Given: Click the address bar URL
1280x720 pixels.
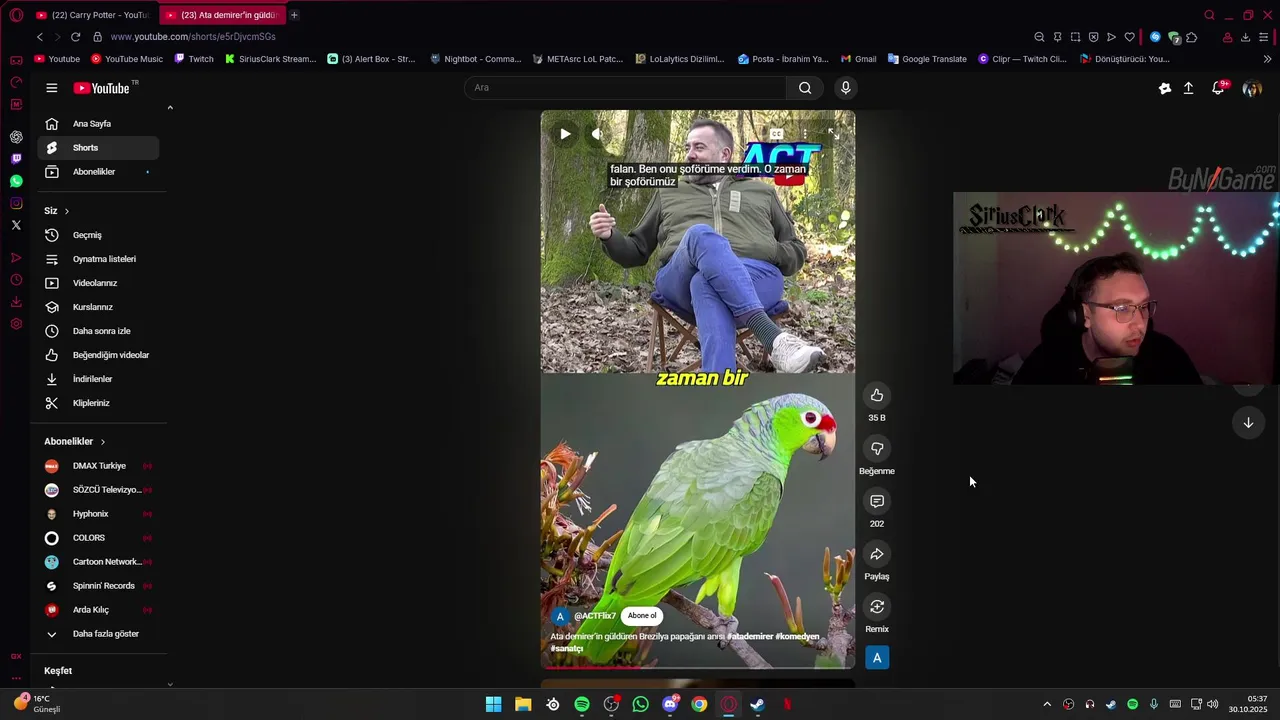Looking at the screenshot, I should tap(193, 37).
